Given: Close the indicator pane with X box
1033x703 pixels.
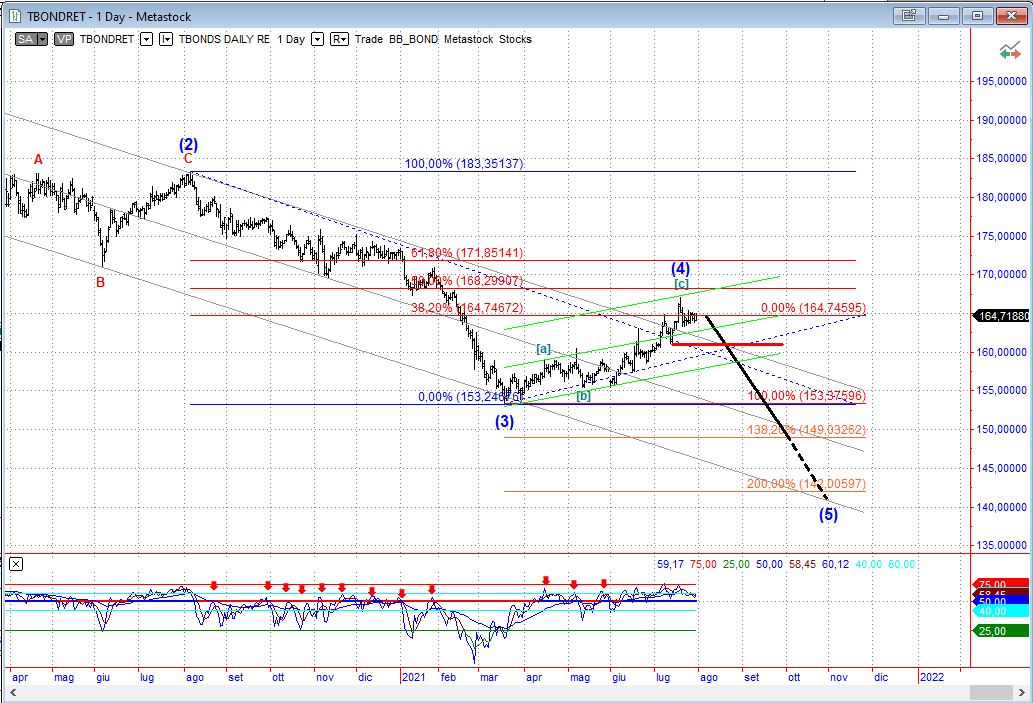Looking at the screenshot, I should 16,564.
